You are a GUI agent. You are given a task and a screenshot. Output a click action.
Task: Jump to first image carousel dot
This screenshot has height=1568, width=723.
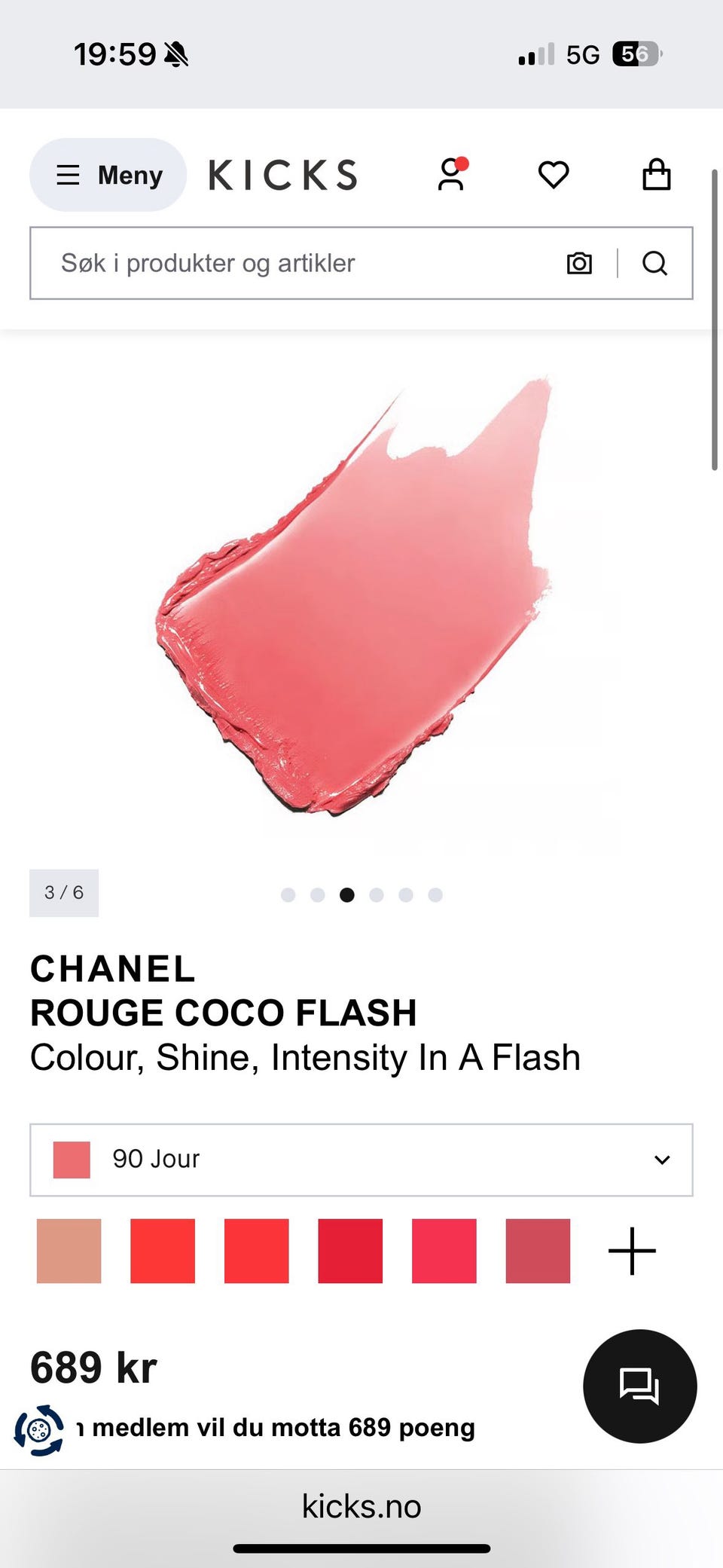[288, 894]
